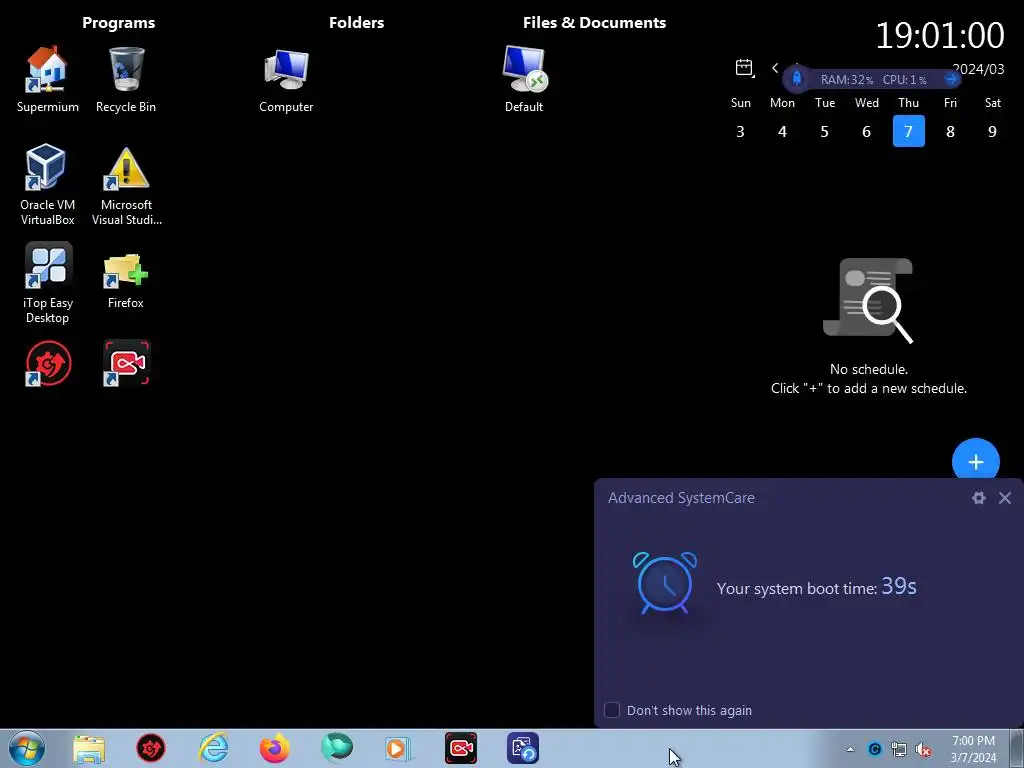1024x768 pixels.
Task: Launch Oracle VM VirtualBox shortcut
Action: pyautogui.click(x=47, y=185)
